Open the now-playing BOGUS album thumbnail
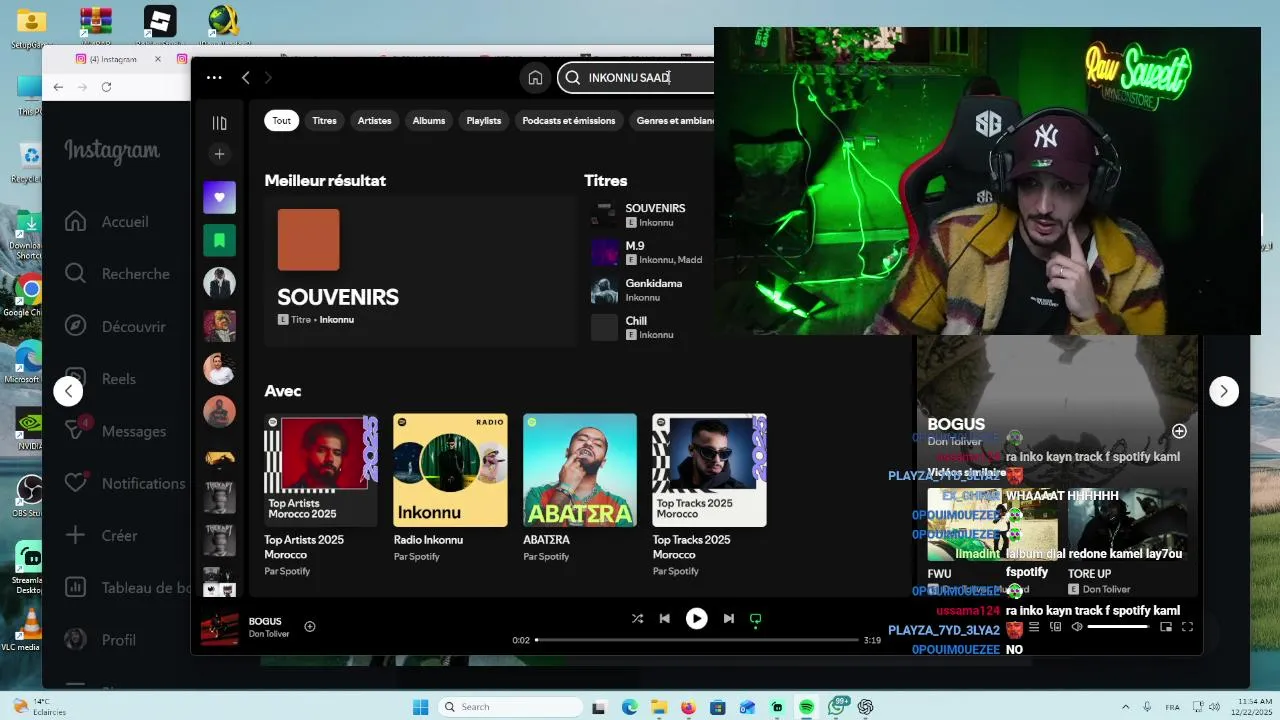Image resolution: width=1280 pixels, height=720 pixels. tap(220, 628)
